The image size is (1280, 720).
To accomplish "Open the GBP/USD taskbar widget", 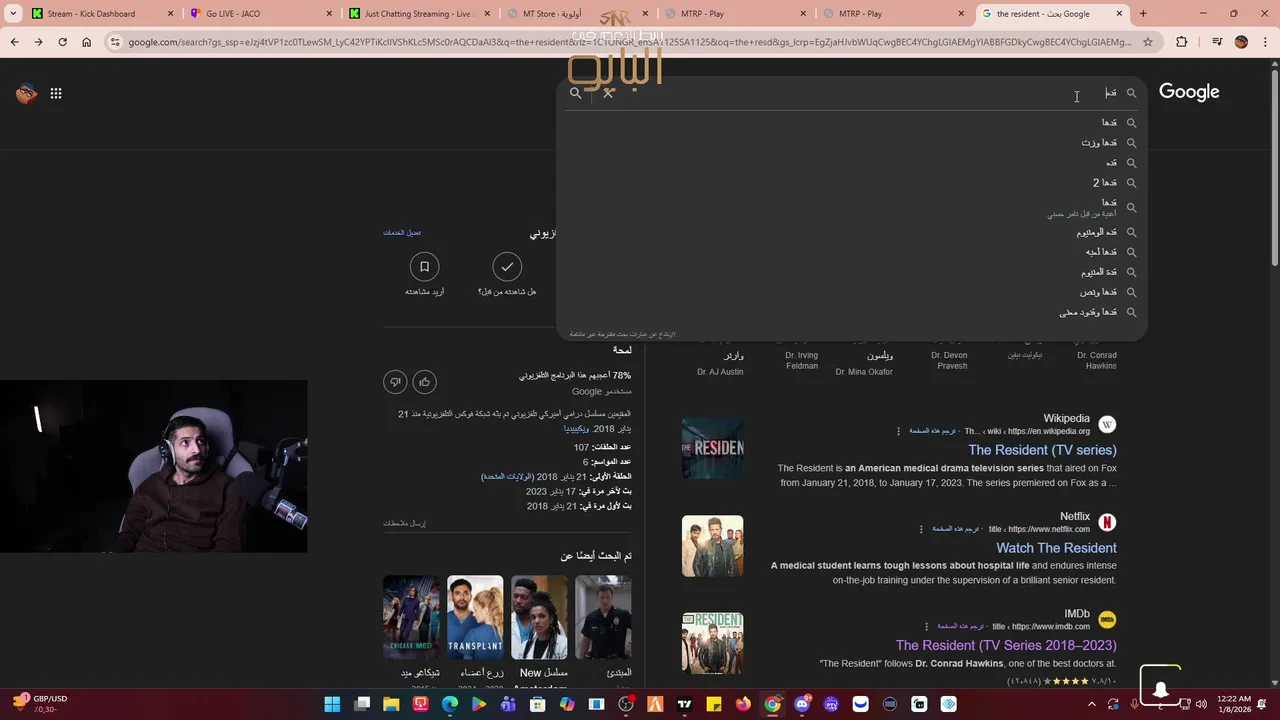I will 40,704.
